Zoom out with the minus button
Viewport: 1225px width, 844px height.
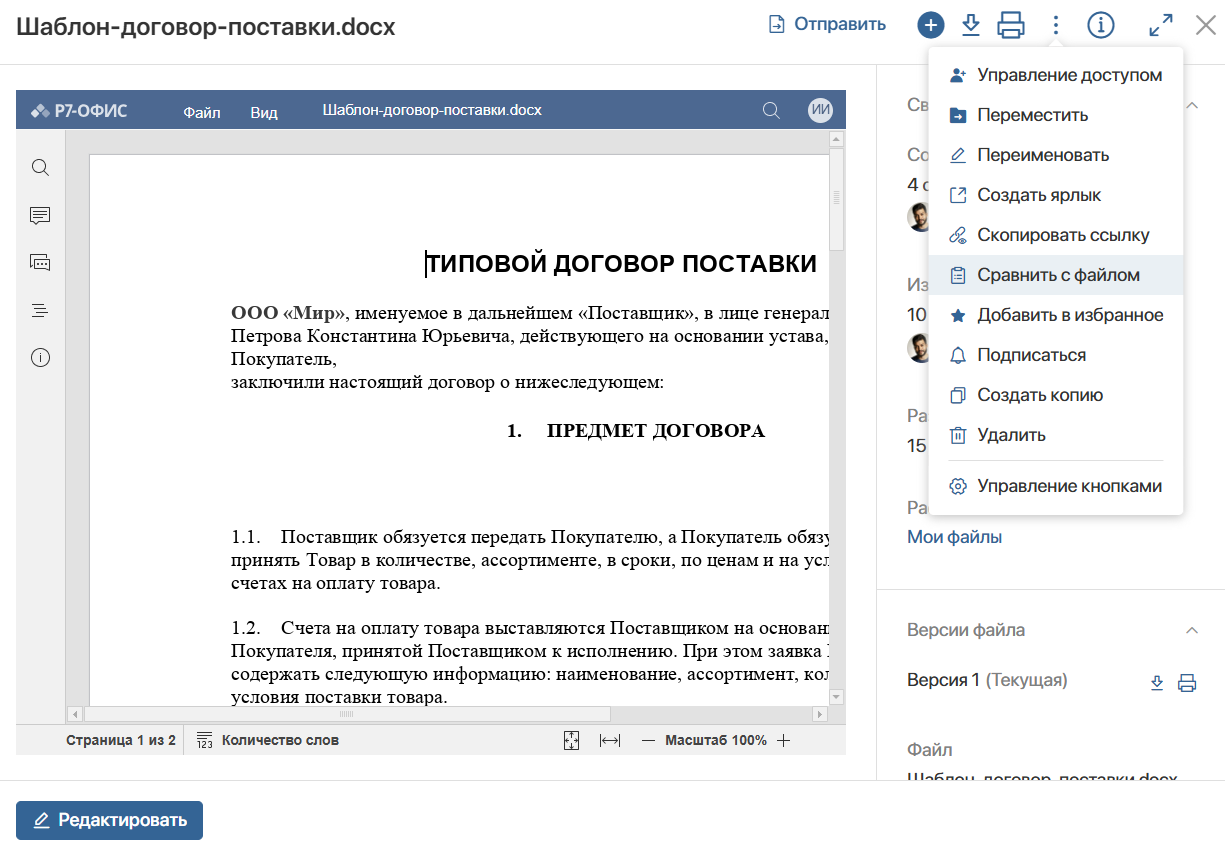[x=648, y=740]
